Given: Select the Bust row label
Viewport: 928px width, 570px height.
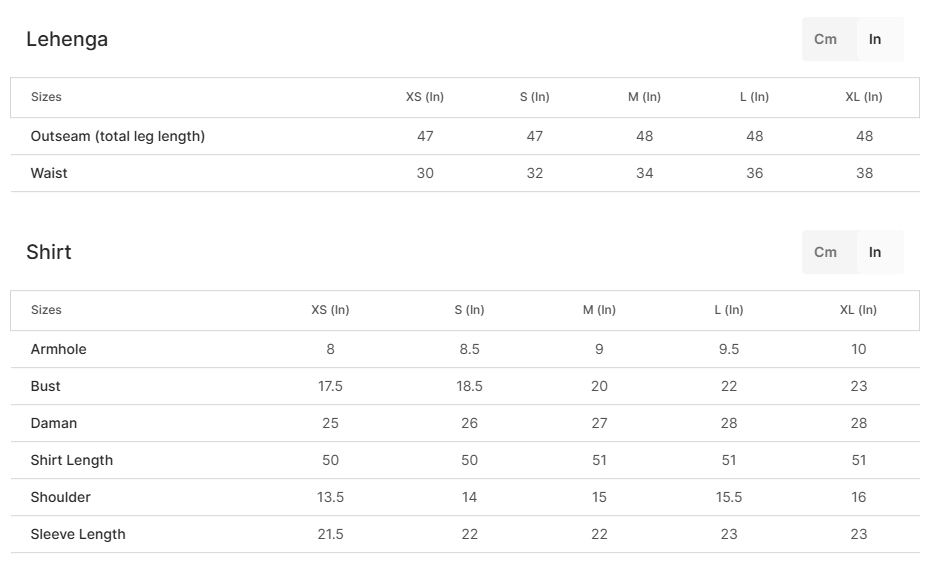Looking at the screenshot, I should [46, 386].
